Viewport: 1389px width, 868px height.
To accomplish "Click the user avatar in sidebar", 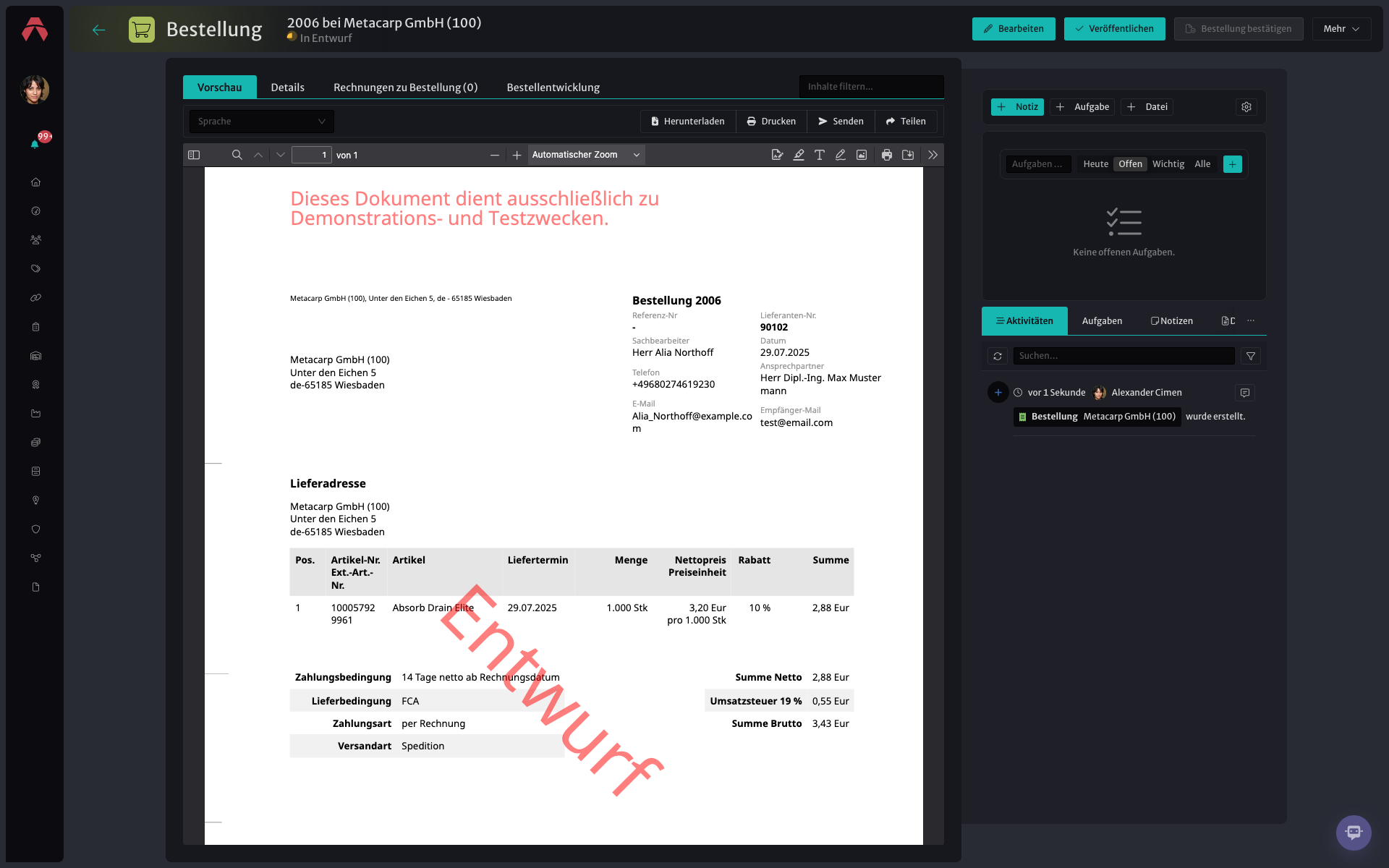I will pos(35,90).
